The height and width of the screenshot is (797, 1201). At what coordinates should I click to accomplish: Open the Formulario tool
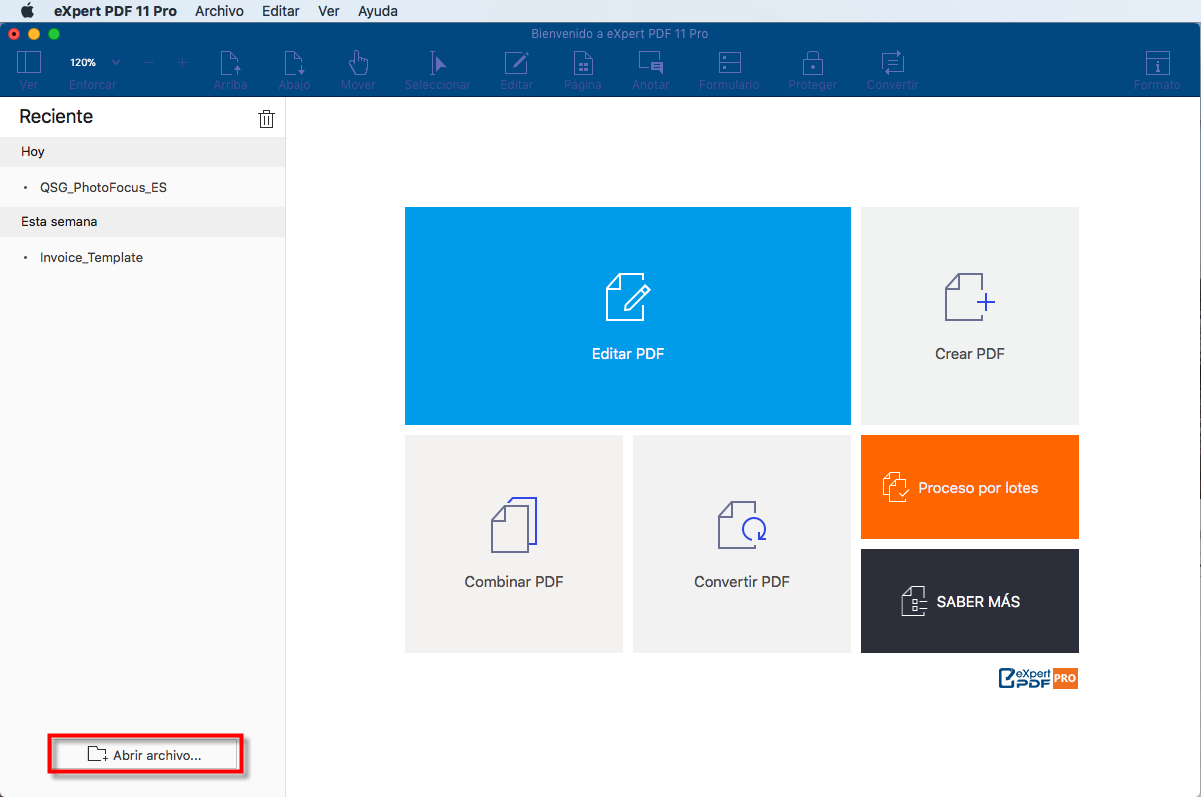pyautogui.click(x=729, y=63)
